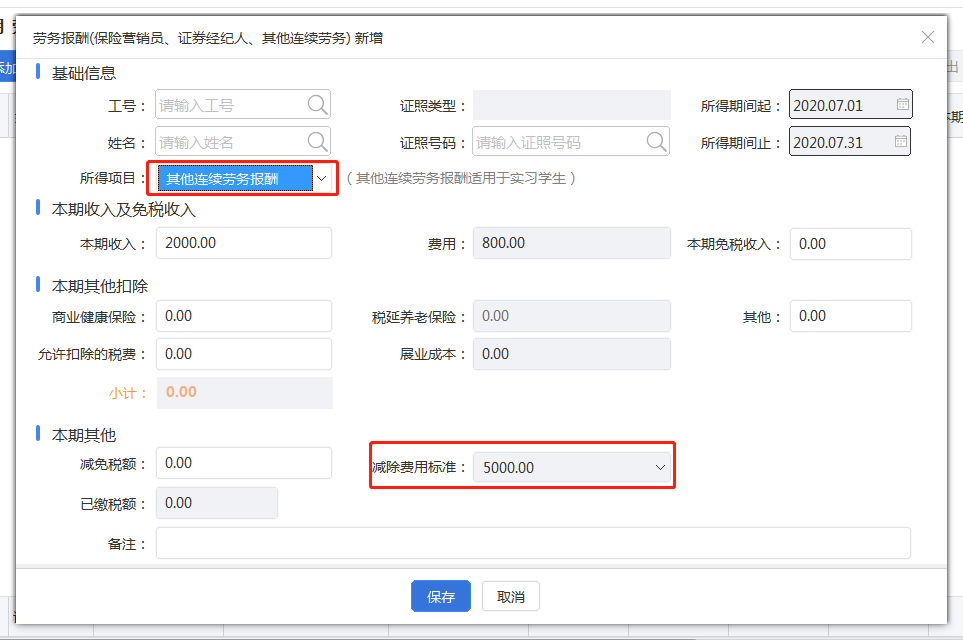Open calendar icon for 所得期间起
This screenshot has width=963, height=640.
(x=902, y=104)
